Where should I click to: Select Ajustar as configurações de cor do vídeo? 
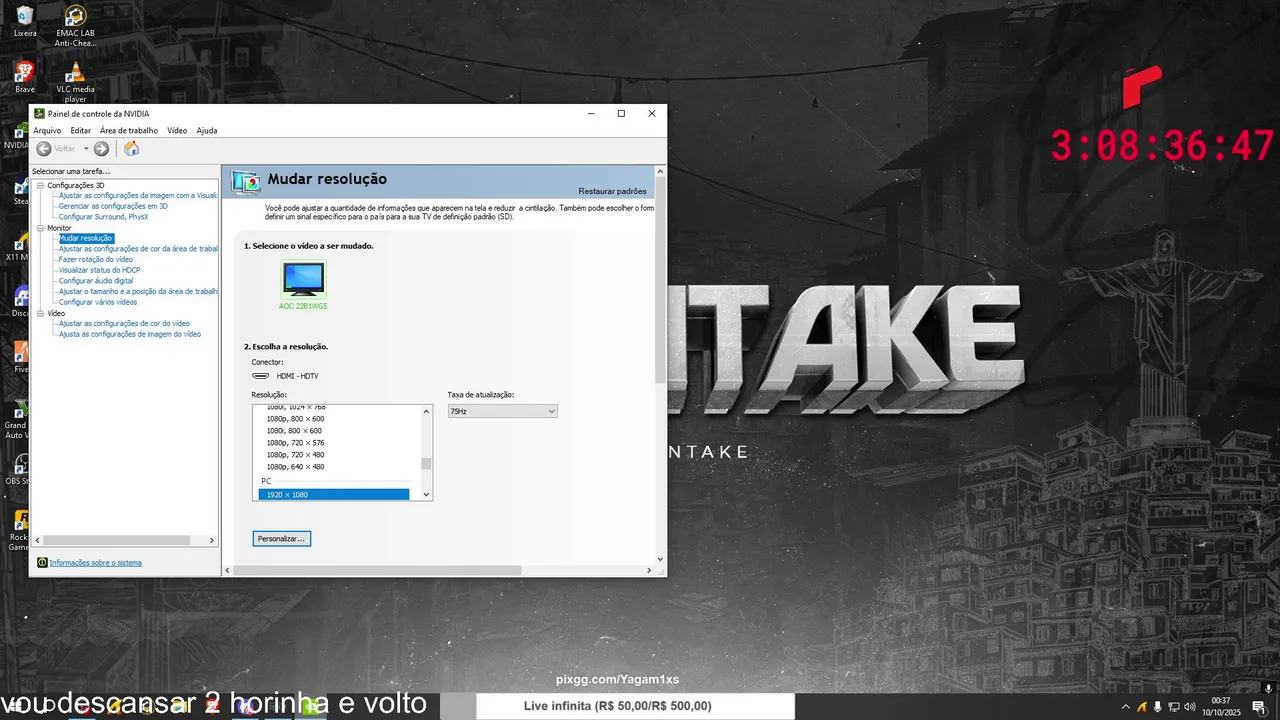pyautogui.click(x=124, y=324)
